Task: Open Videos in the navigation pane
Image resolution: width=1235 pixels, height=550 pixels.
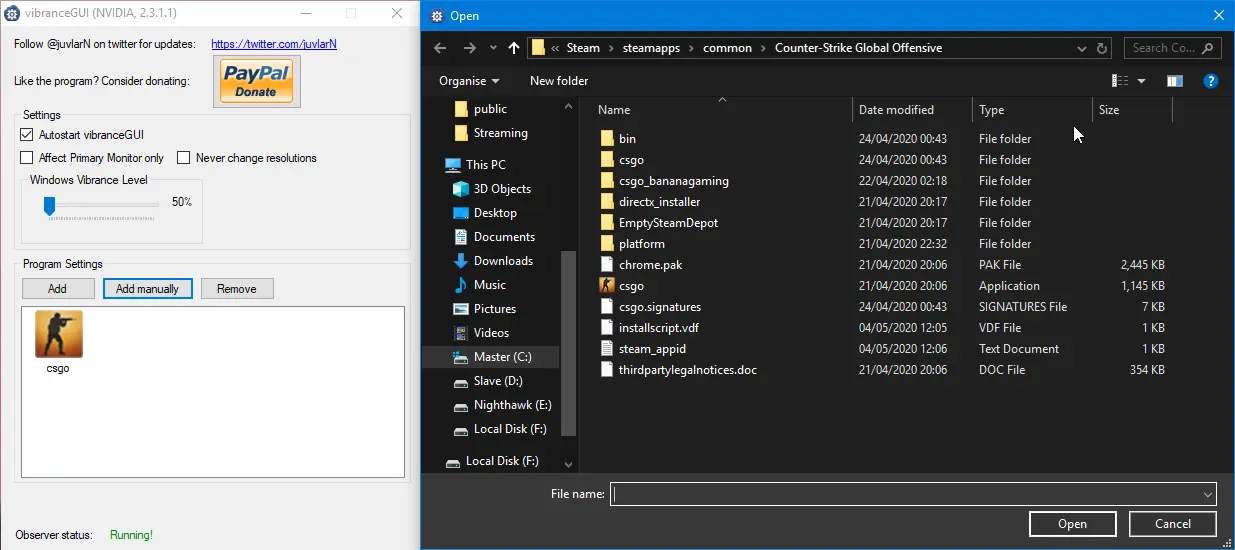Action: click(x=491, y=333)
